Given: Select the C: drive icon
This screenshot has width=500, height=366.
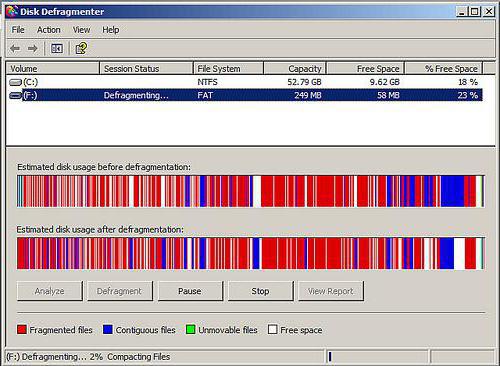Looking at the screenshot, I should 15,82.
